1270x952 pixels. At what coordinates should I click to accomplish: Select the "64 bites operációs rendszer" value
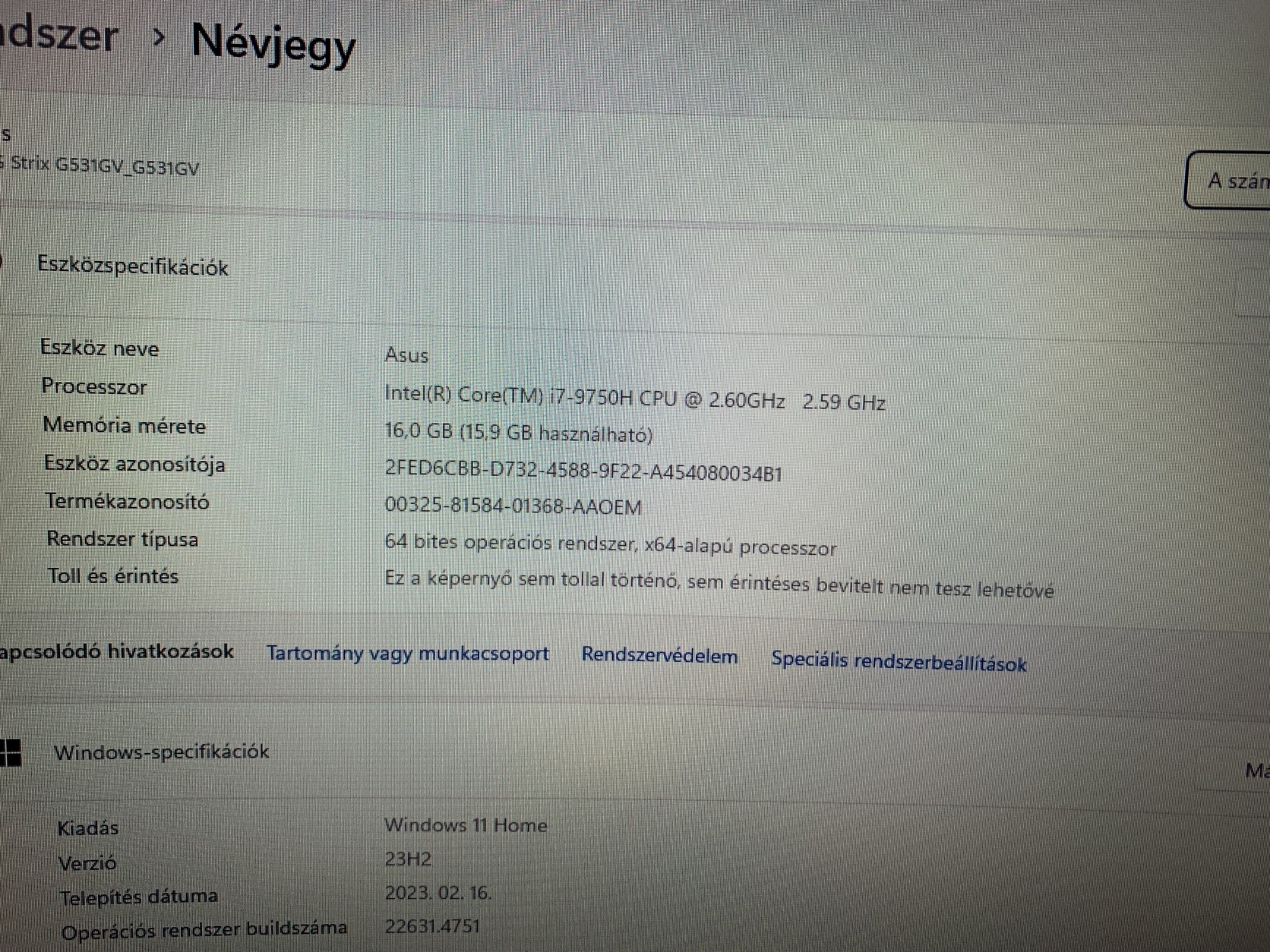tap(611, 545)
